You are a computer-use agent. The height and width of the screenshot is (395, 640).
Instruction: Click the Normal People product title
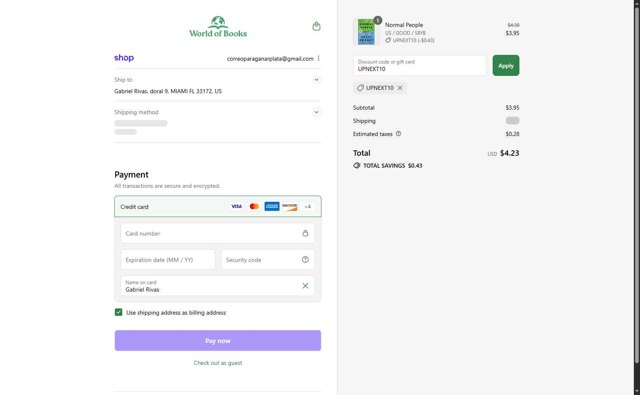(x=404, y=25)
